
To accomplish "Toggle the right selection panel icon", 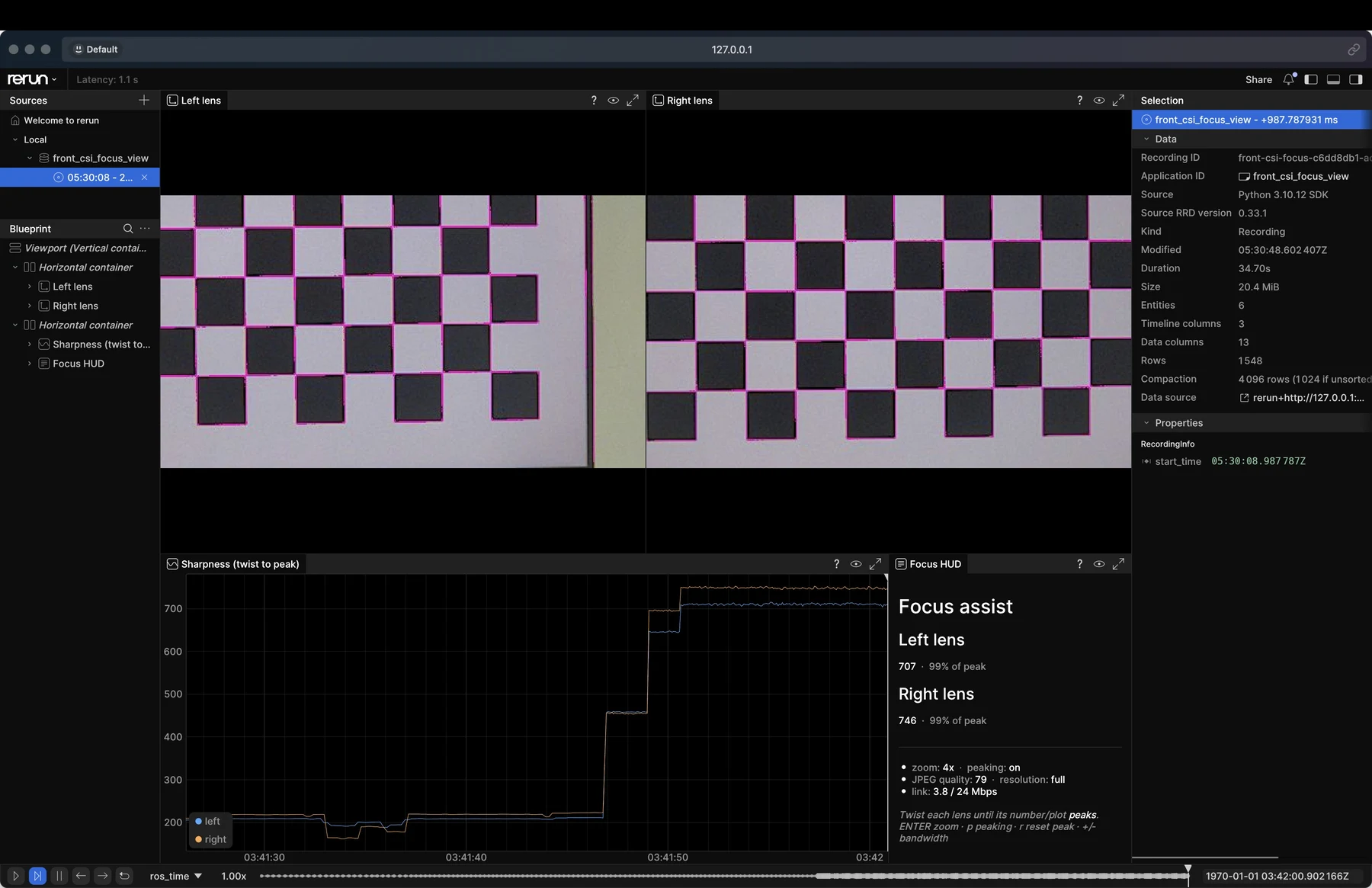I will 1355,79.
